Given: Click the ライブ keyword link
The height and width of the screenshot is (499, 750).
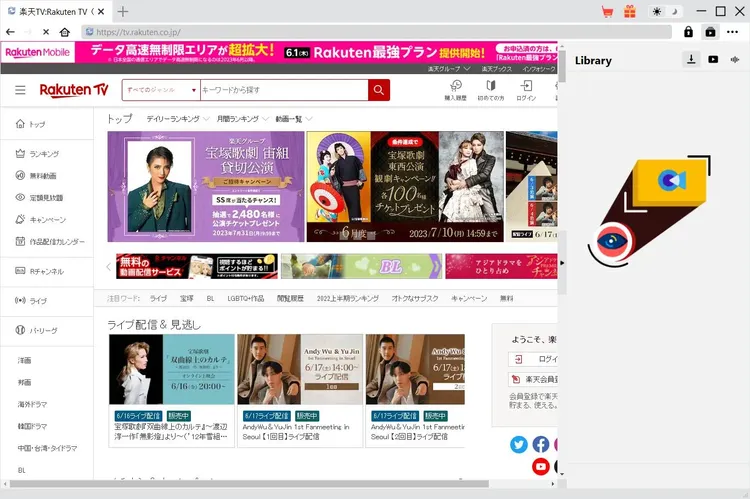Looking at the screenshot, I should [x=158, y=298].
